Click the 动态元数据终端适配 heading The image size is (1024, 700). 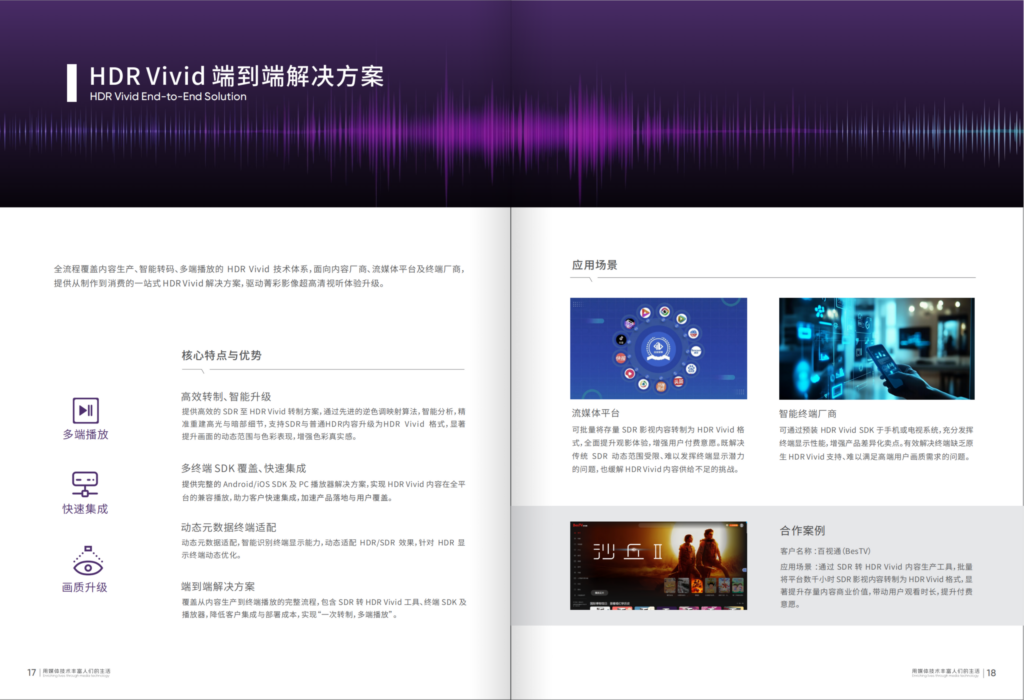pos(228,527)
